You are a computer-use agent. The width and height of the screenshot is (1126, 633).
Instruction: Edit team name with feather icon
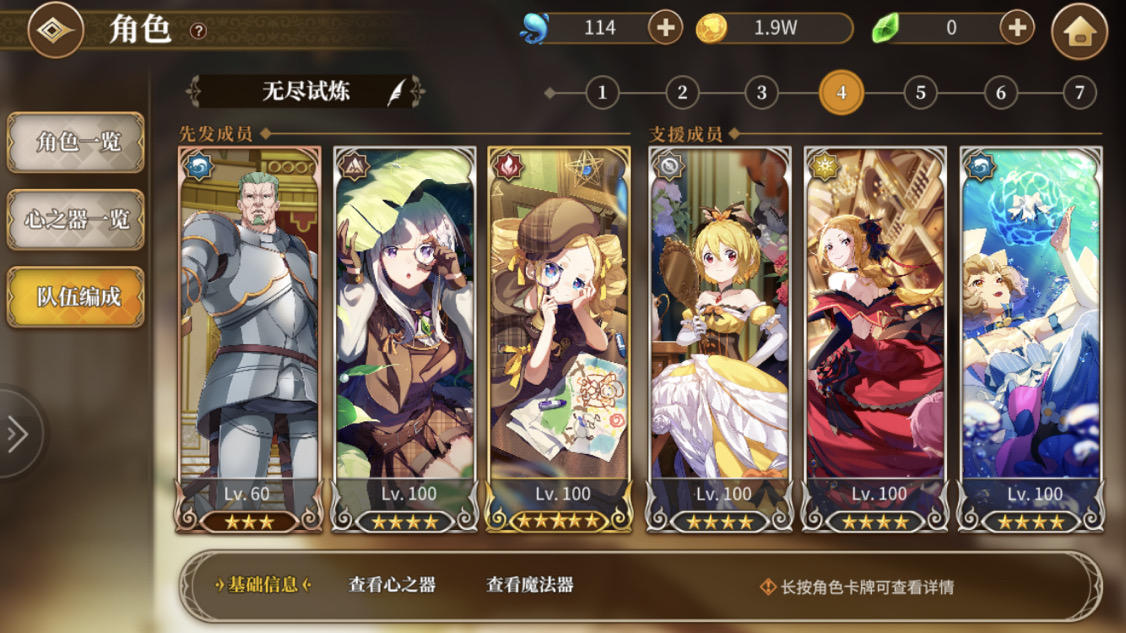[x=396, y=92]
